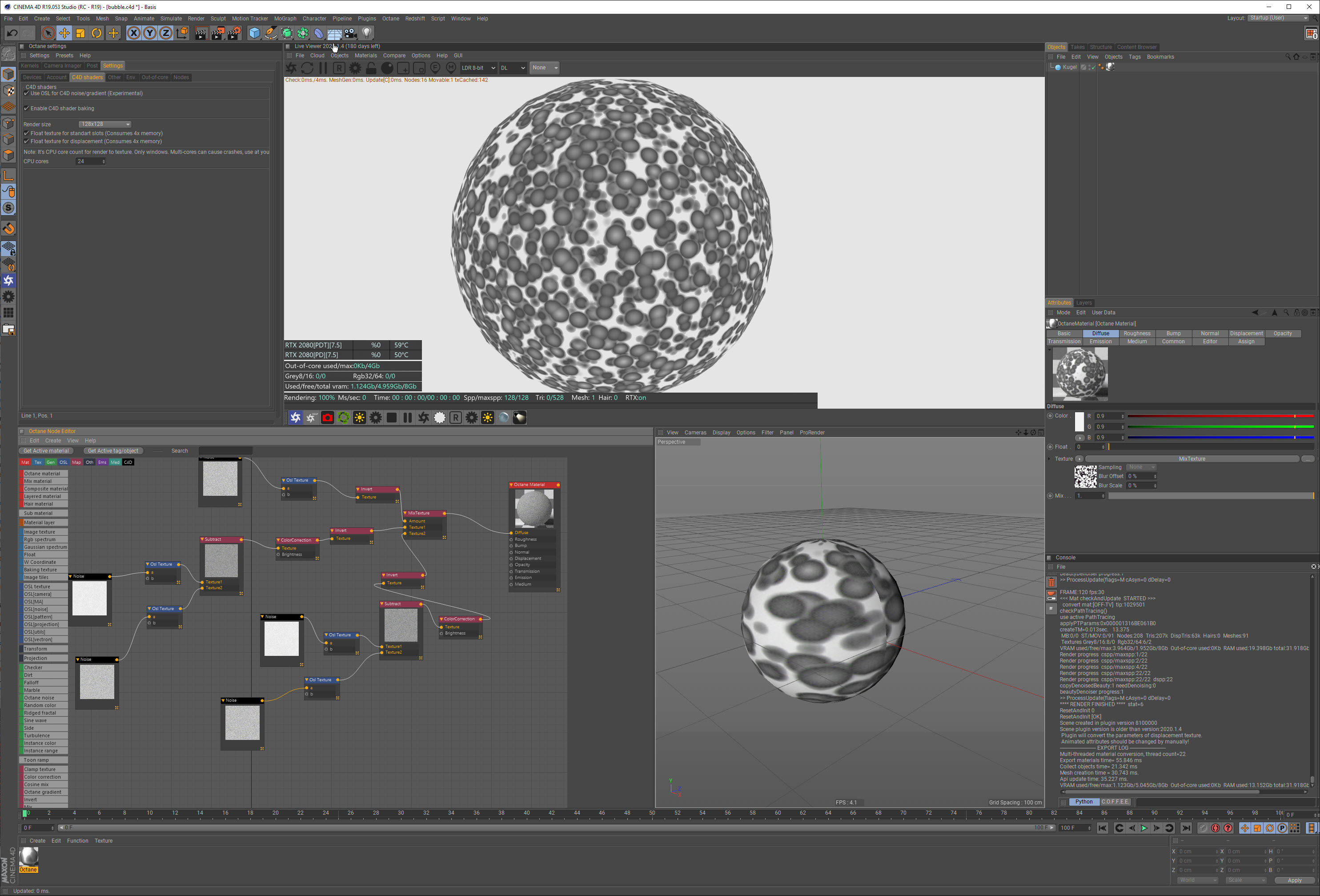The image size is (1320, 896).
Task: Click the Live Viewer lock resolution icon
Action: tap(371, 68)
